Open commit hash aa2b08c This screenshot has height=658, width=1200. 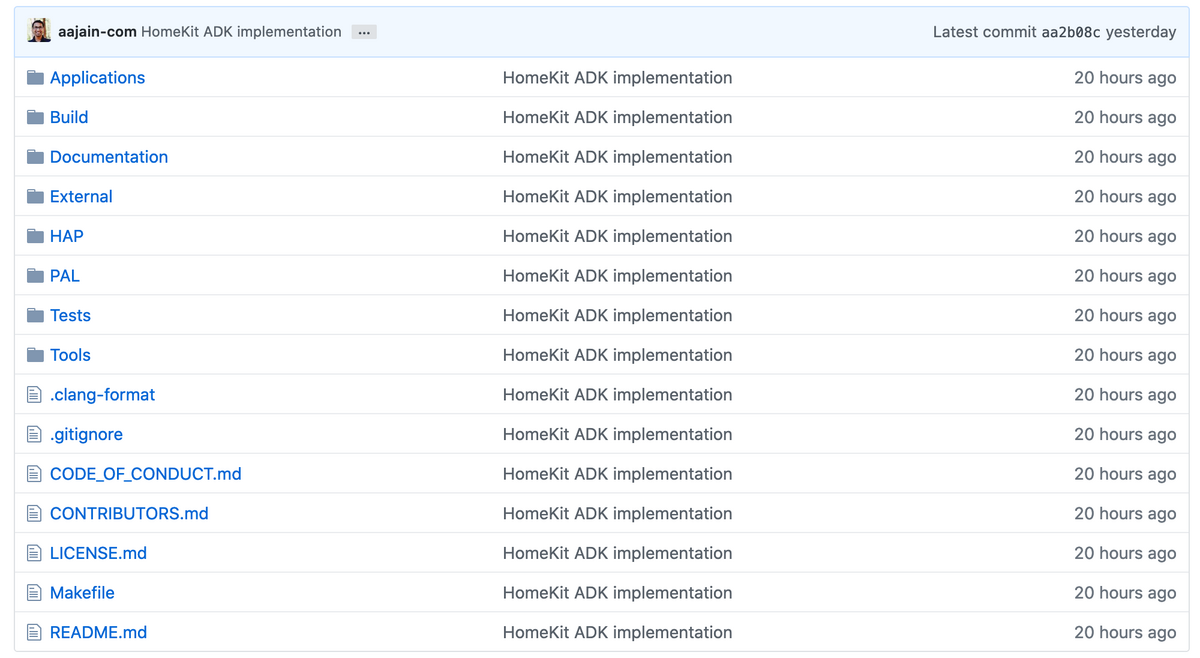[1071, 32]
